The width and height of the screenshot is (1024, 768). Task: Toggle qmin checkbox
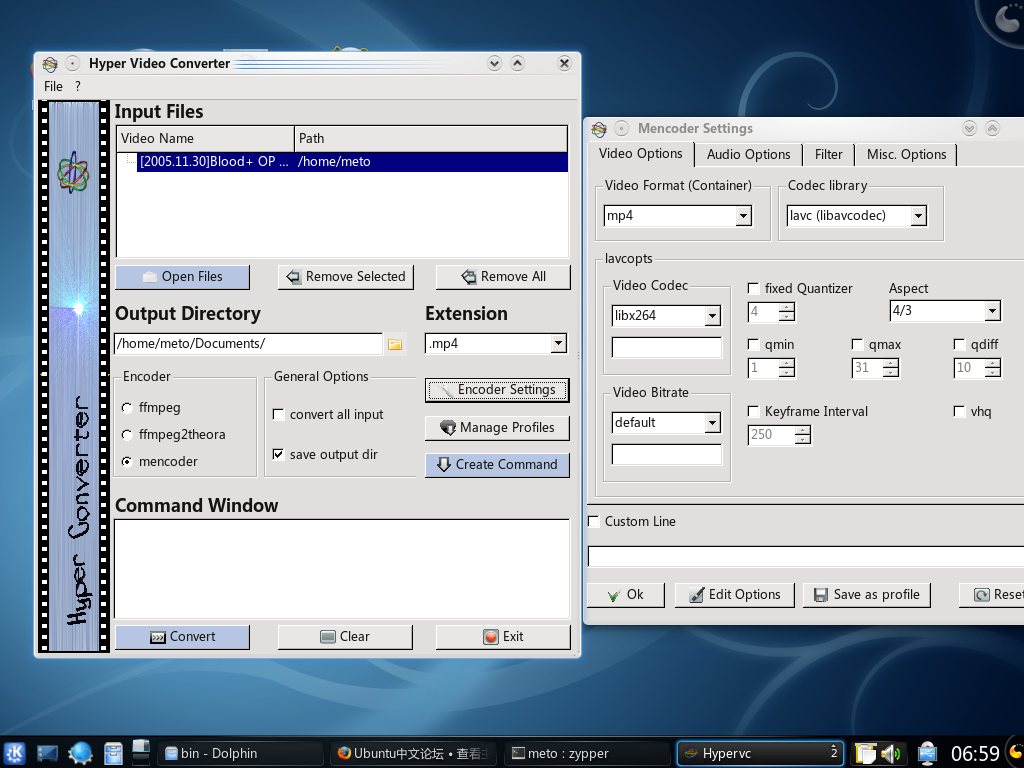click(754, 345)
